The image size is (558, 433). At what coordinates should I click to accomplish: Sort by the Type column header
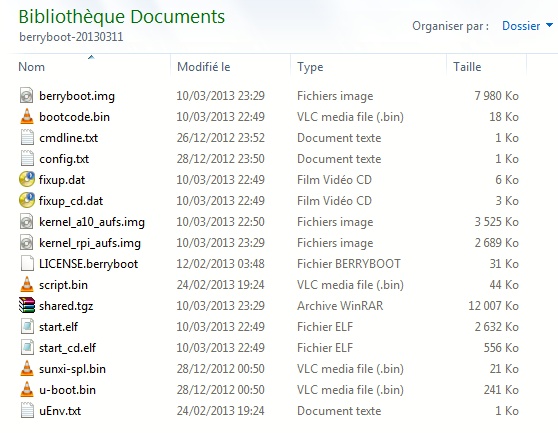pos(310,67)
